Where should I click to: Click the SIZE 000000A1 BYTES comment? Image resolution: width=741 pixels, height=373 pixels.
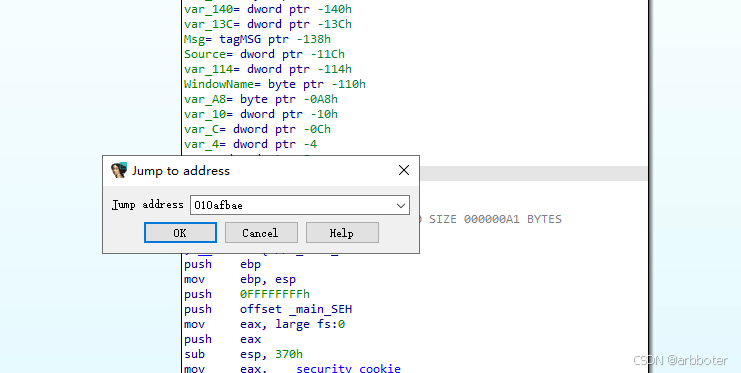495,219
